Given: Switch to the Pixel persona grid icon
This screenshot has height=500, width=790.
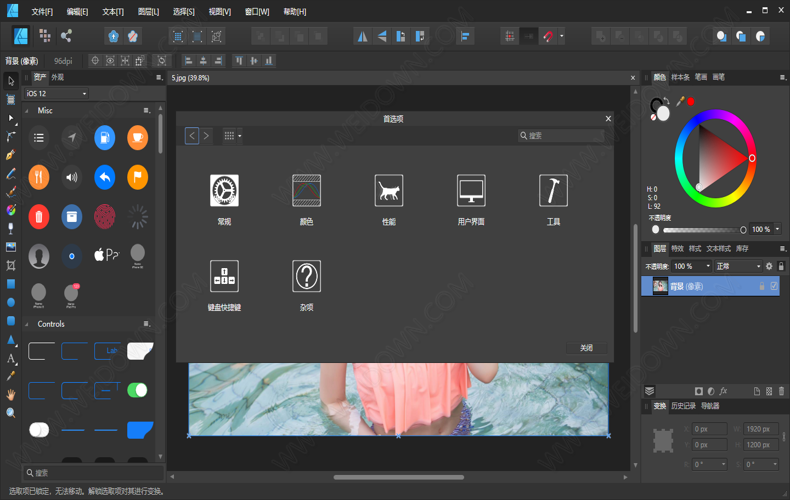Looking at the screenshot, I should point(45,36).
